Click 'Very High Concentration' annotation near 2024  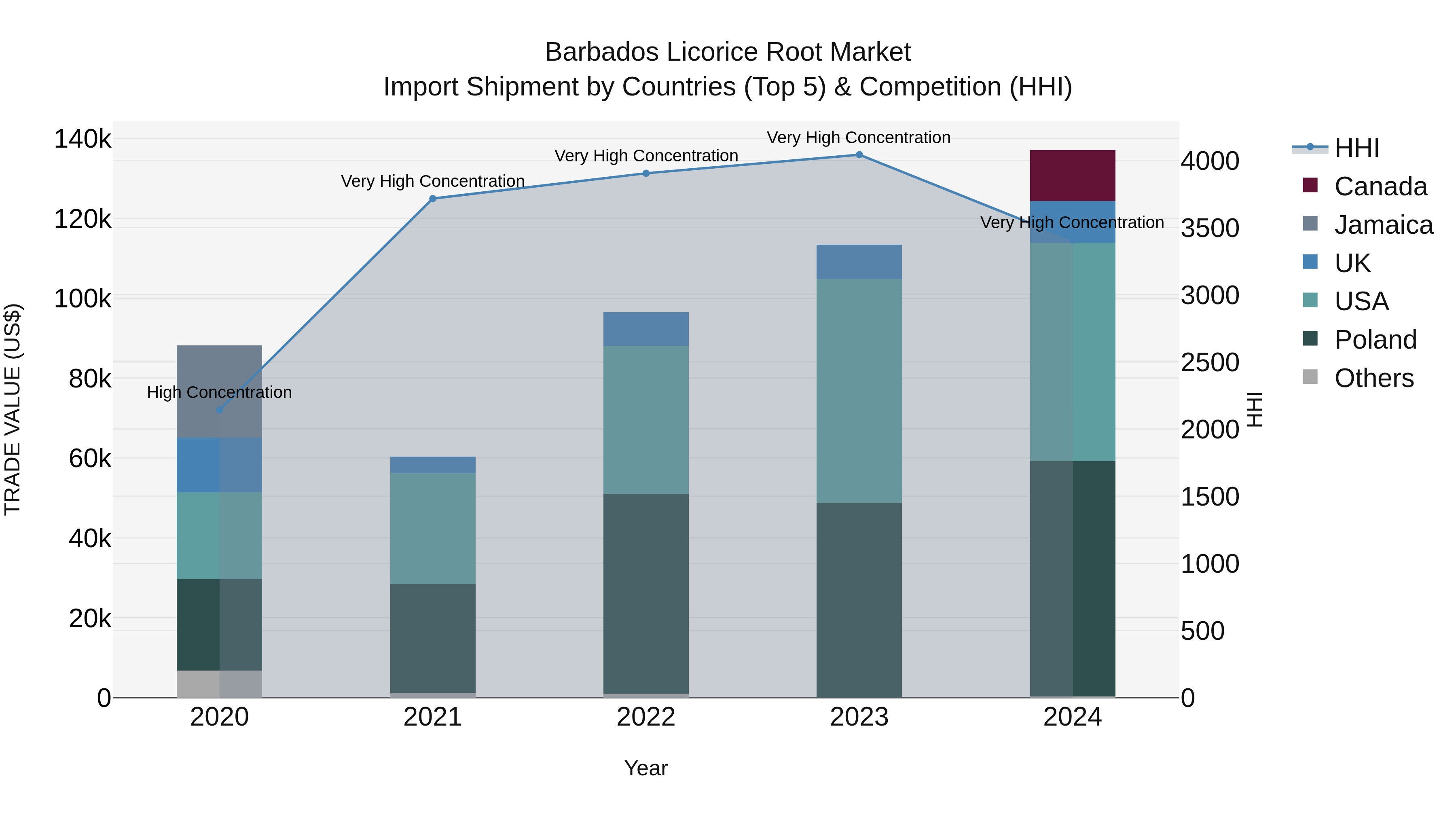1072,223
